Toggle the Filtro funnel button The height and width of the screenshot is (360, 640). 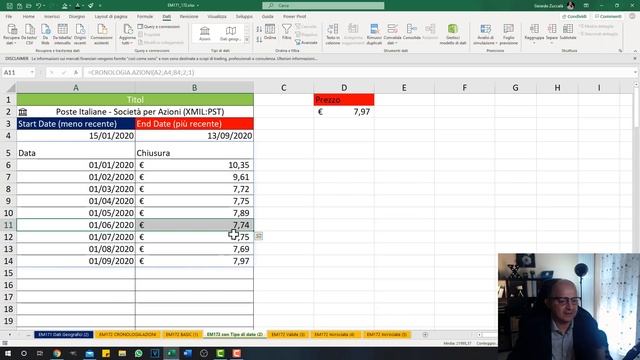coord(287,32)
